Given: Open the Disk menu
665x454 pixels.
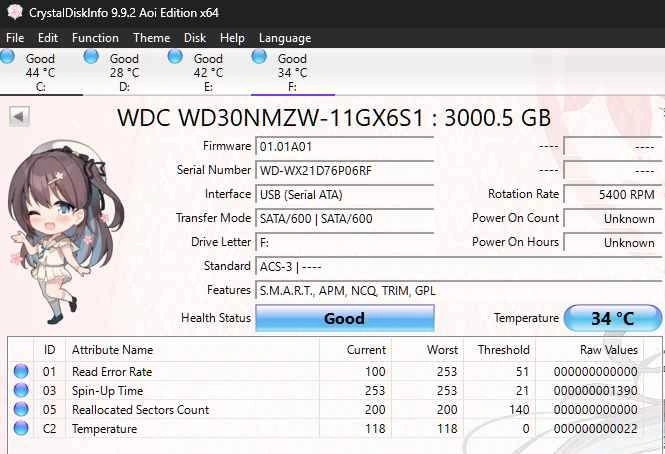Looking at the screenshot, I should point(195,38).
